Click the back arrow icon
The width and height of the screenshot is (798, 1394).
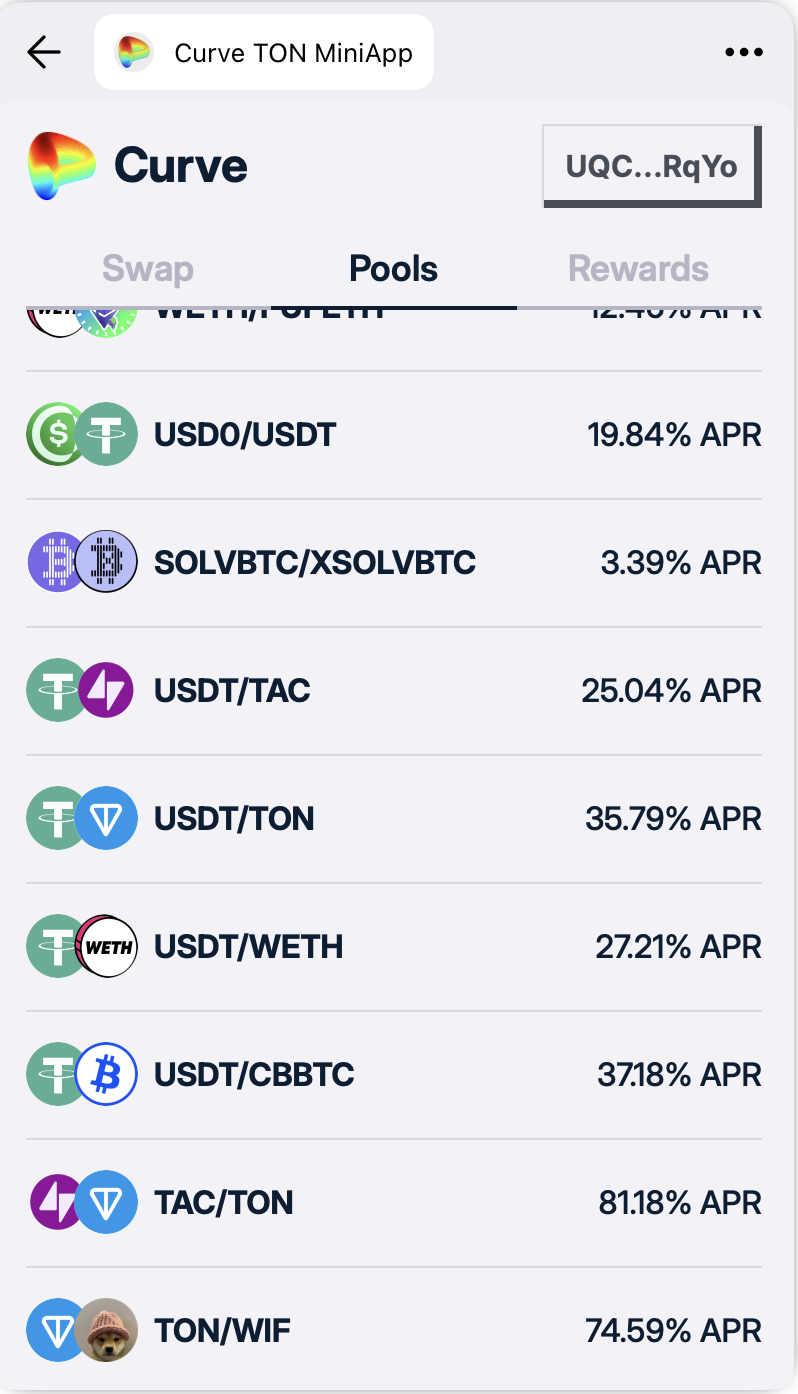44,52
